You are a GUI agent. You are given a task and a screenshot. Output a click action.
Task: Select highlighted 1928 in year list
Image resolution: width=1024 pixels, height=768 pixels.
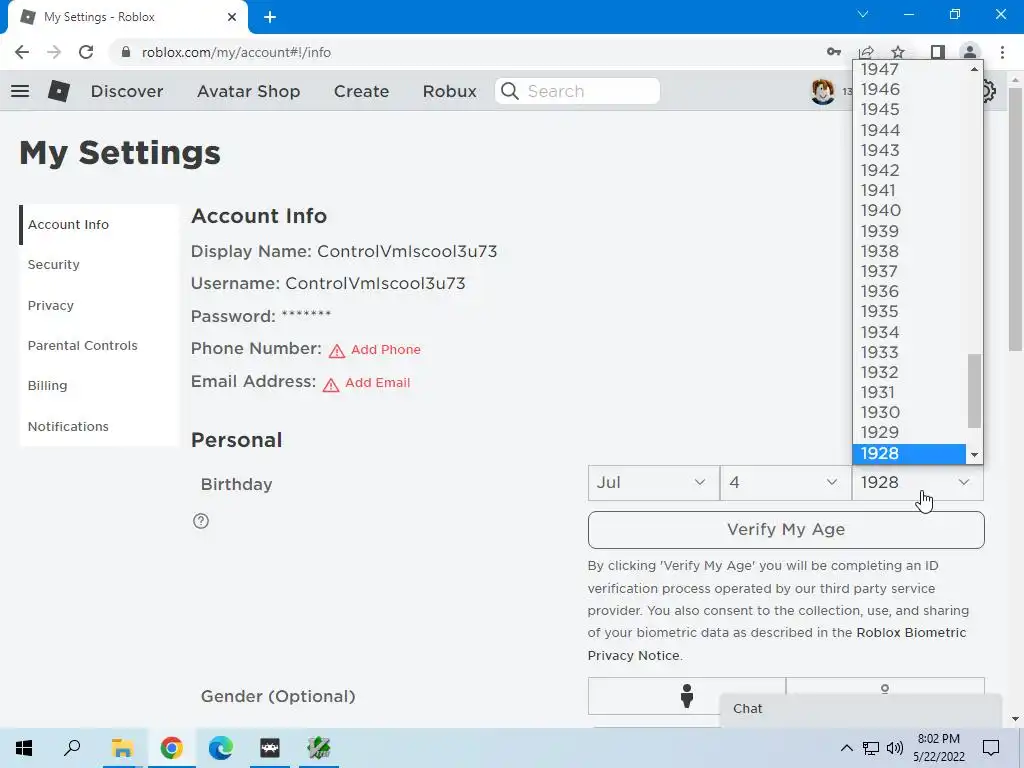[x=909, y=453]
